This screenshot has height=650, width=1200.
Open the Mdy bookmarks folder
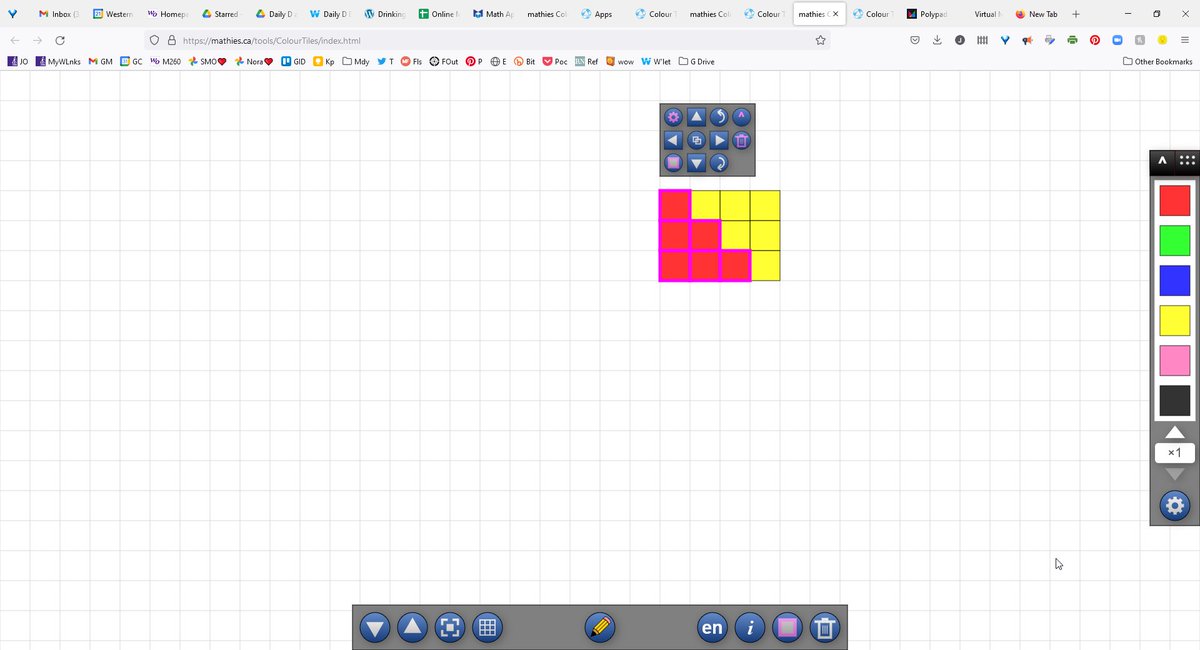[356, 62]
